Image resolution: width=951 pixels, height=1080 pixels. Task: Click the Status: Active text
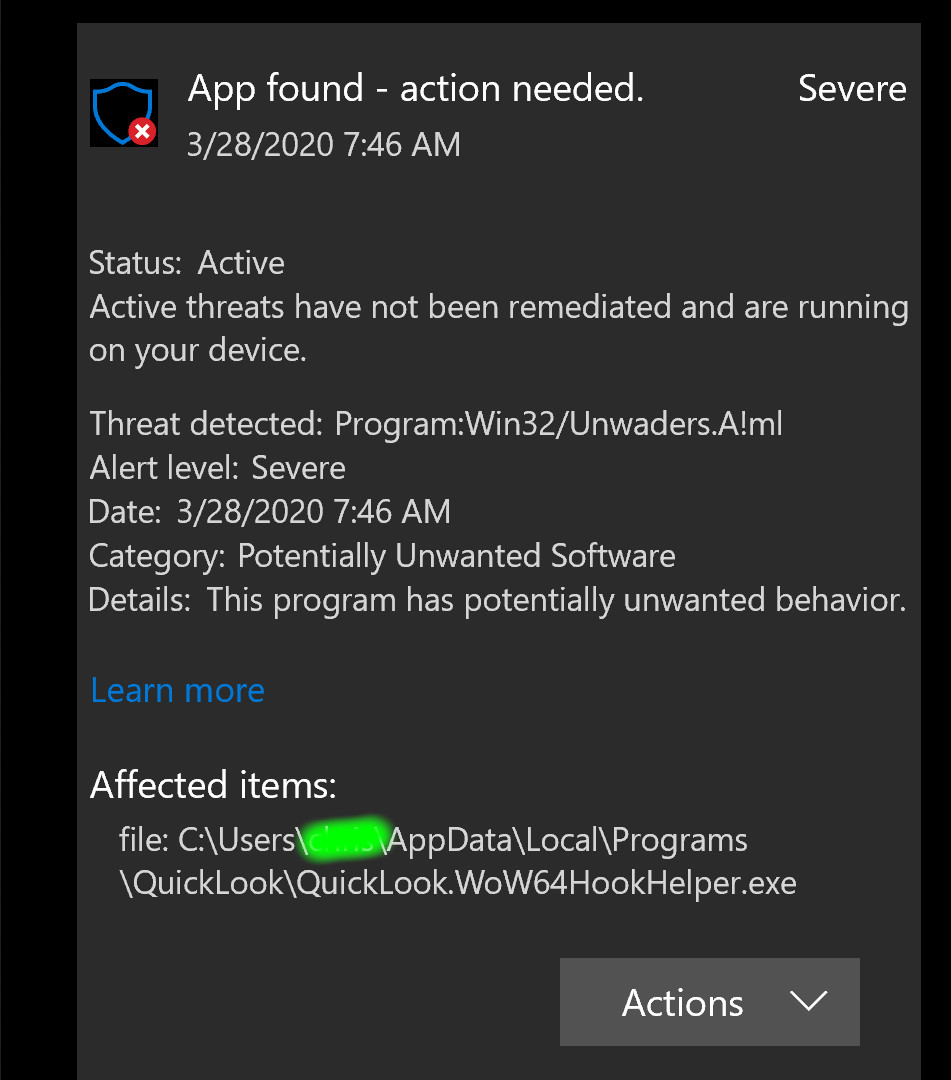pos(187,262)
